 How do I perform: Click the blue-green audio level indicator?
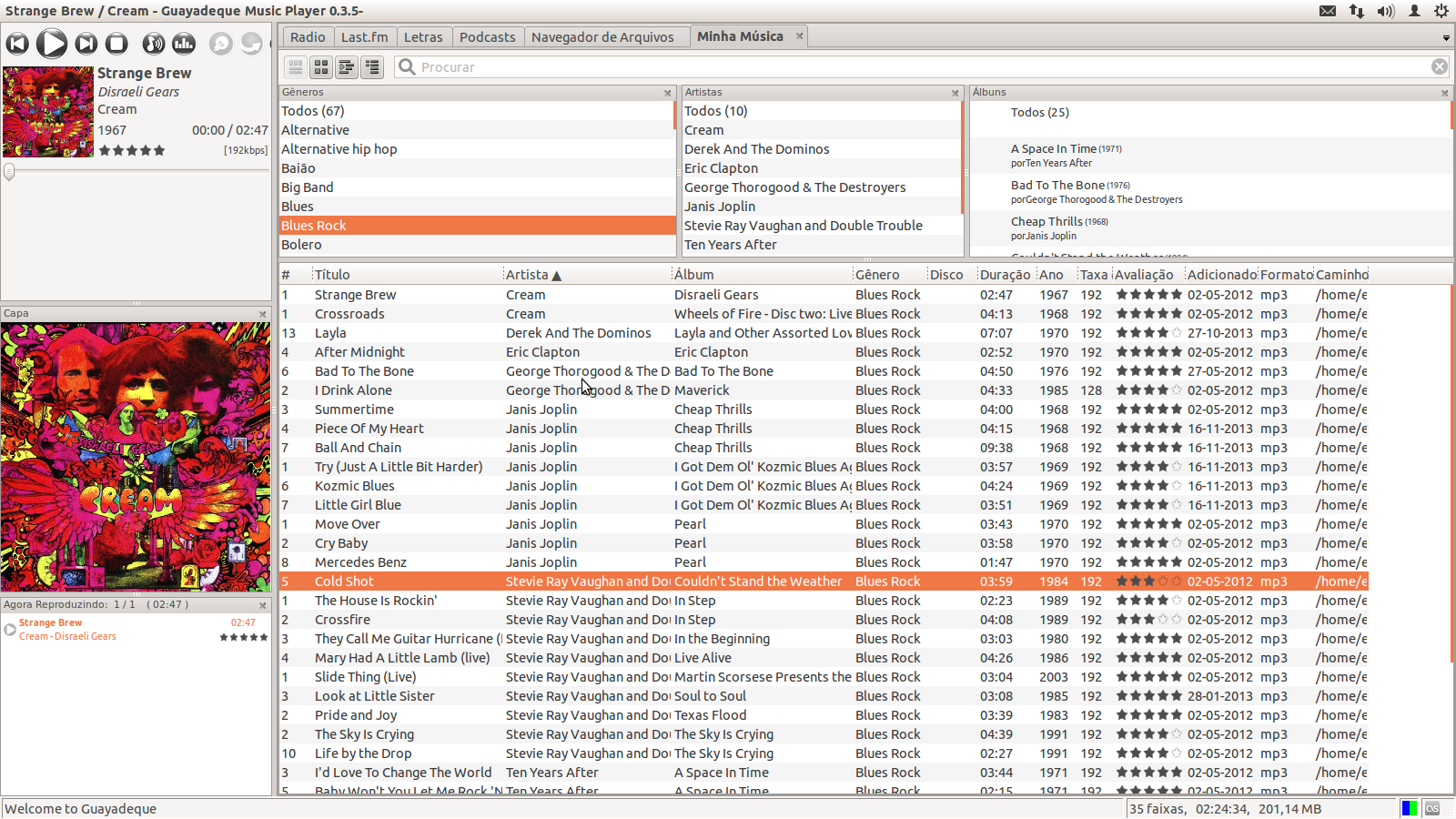[x=1410, y=808]
